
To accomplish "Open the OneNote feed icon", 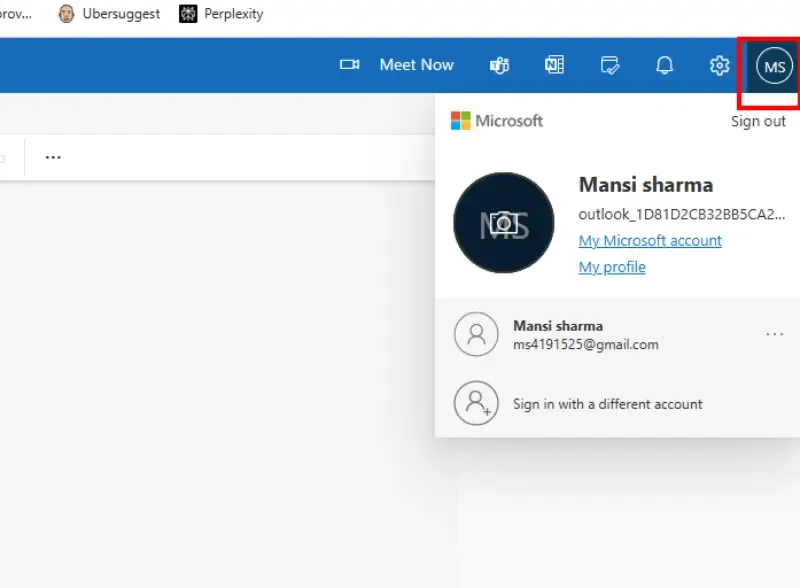I will tap(554, 64).
